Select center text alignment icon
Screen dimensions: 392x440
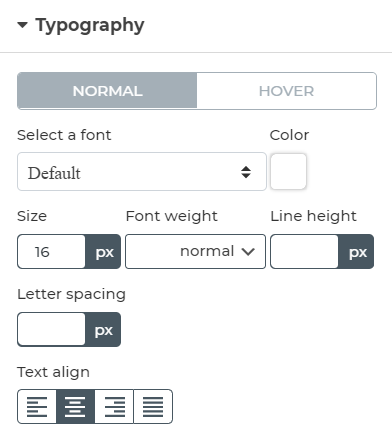tap(75, 406)
